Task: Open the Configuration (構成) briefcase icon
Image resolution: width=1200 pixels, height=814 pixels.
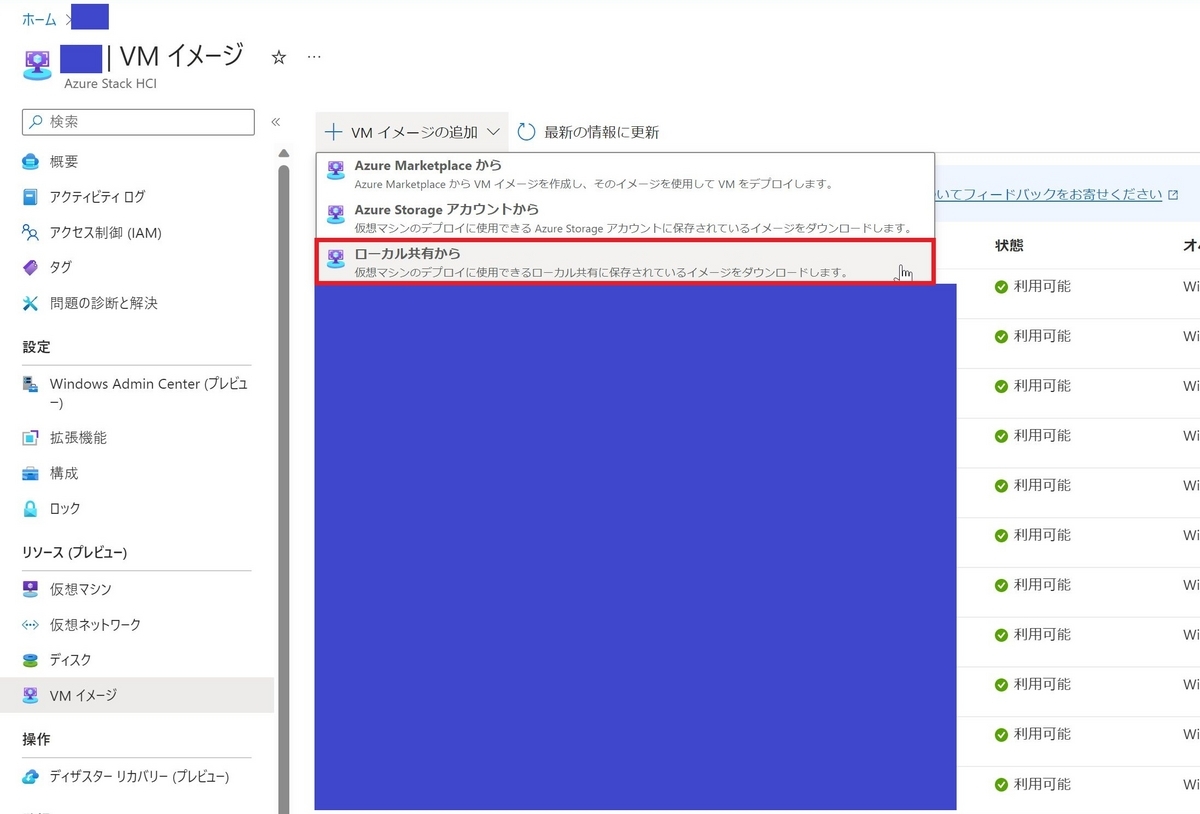Action: pyautogui.click(x=31, y=473)
